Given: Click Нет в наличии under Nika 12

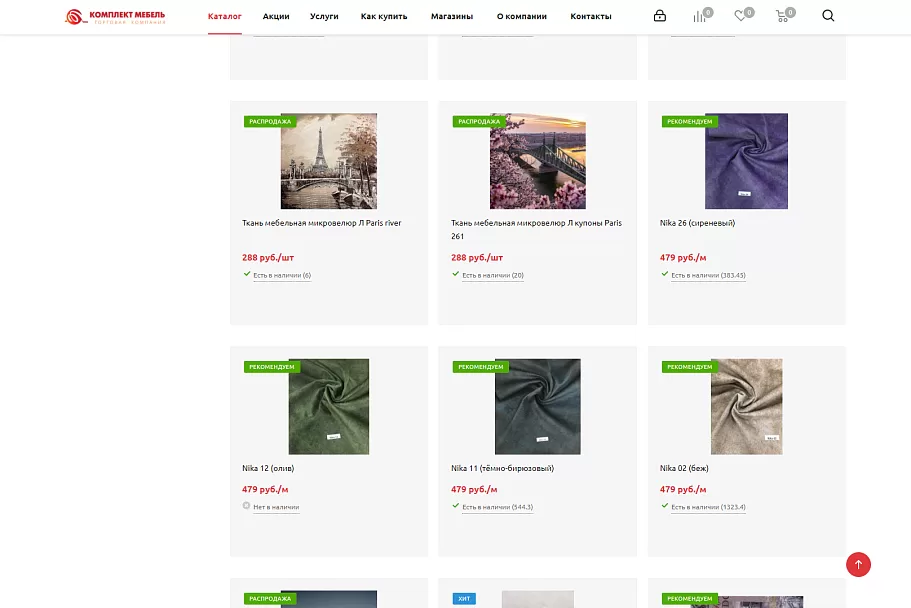Looking at the screenshot, I should click(276, 507).
